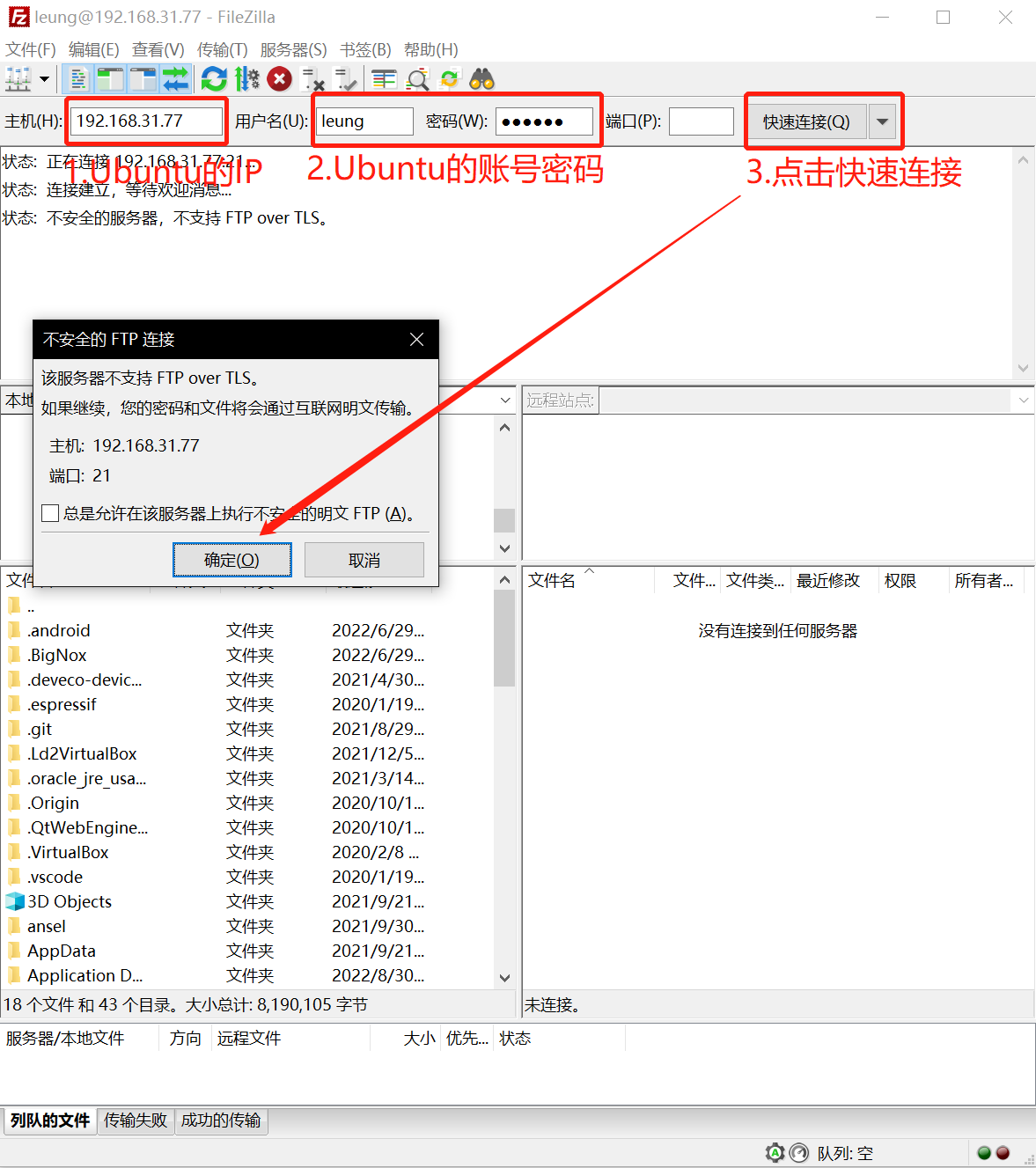Screen dimensions: 1036x1168
Task: Click local tree scrollbar up arrow
Action: 504,428
